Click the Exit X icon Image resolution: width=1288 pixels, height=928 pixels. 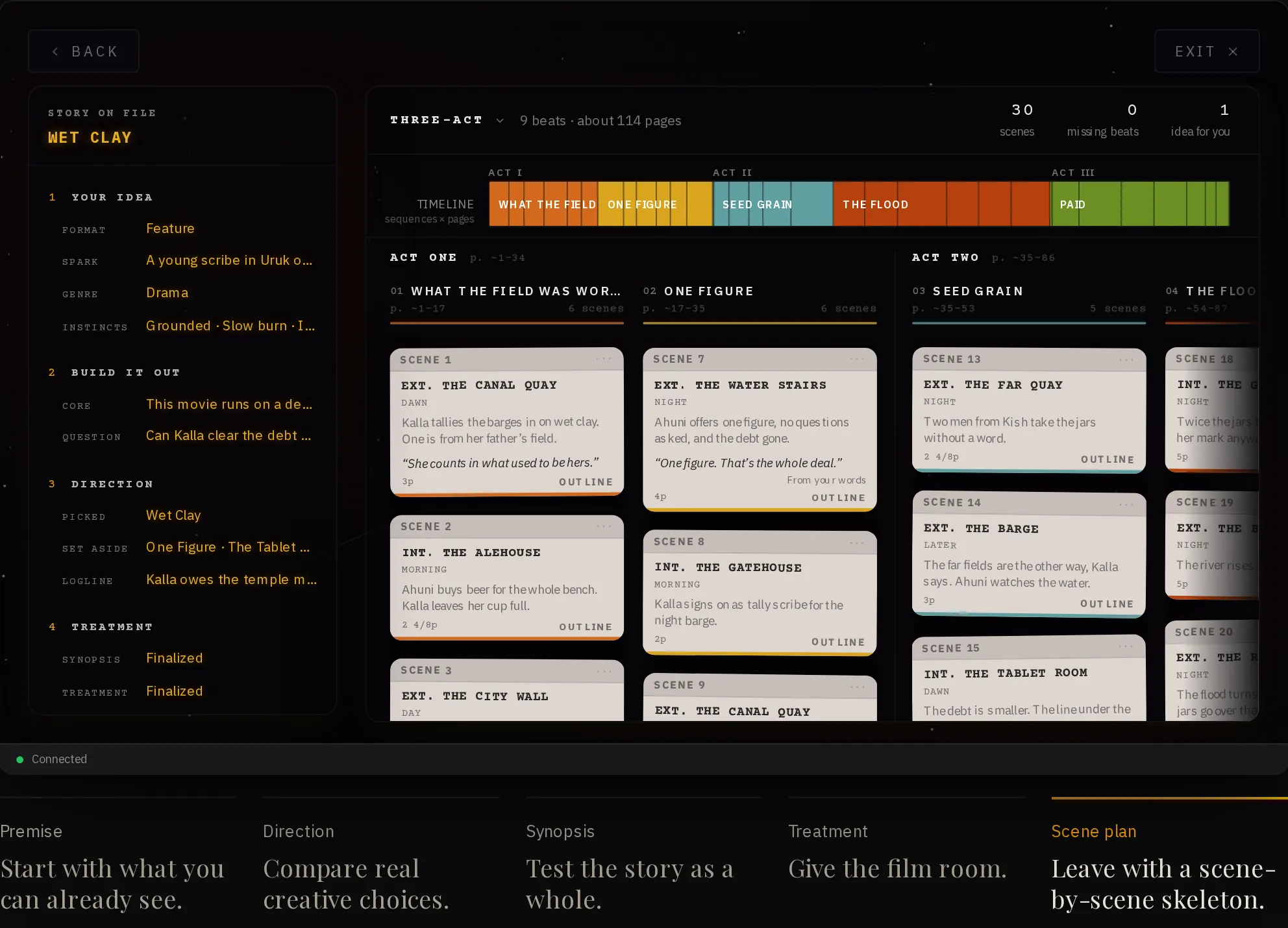[x=1233, y=51]
